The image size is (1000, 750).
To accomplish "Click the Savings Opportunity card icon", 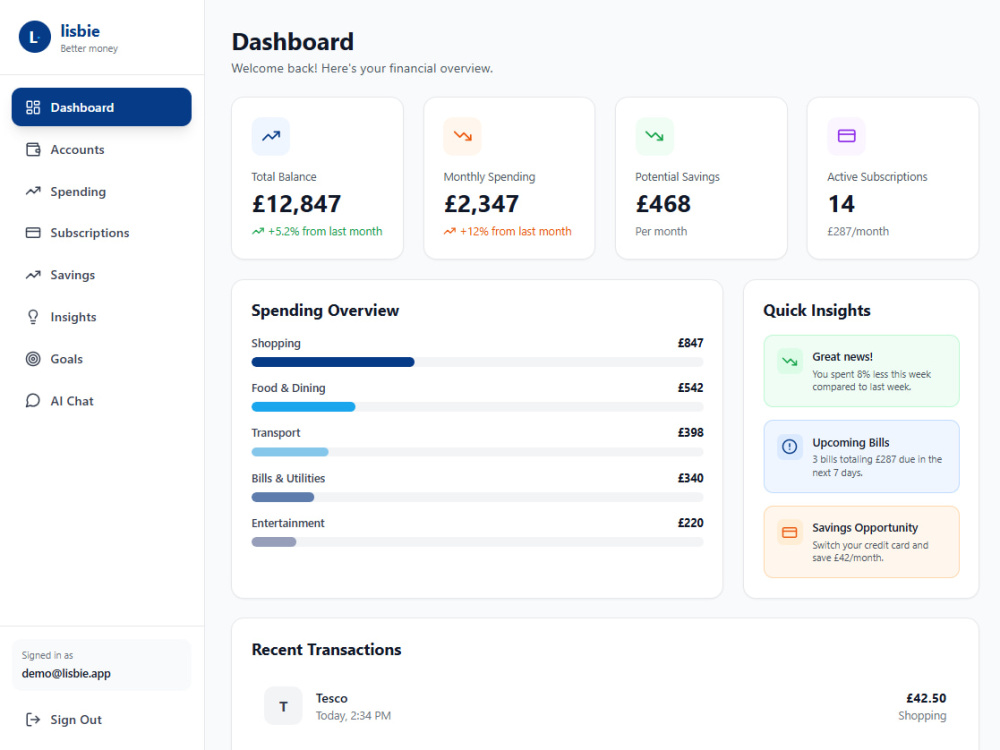I will [790, 533].
